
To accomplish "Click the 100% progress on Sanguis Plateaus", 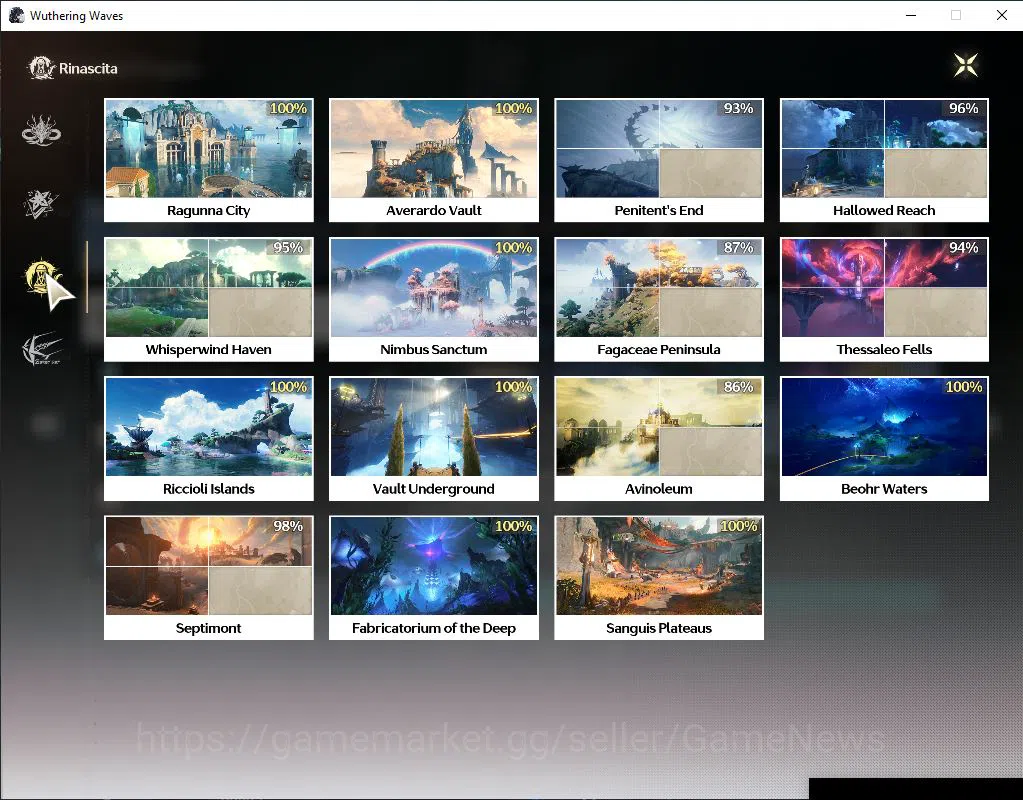I will point(739,526).
